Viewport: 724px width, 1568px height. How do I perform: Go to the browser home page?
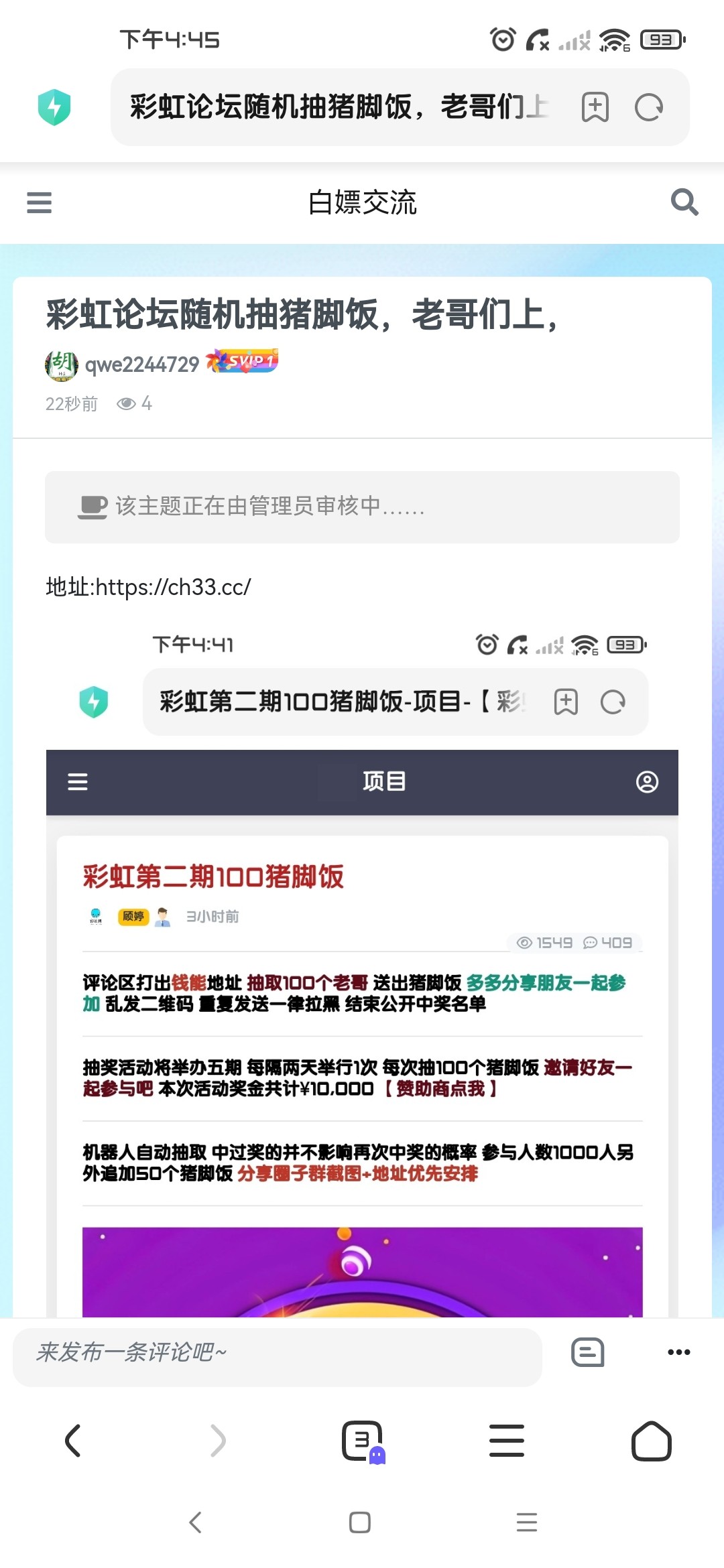coord(652,1441)
